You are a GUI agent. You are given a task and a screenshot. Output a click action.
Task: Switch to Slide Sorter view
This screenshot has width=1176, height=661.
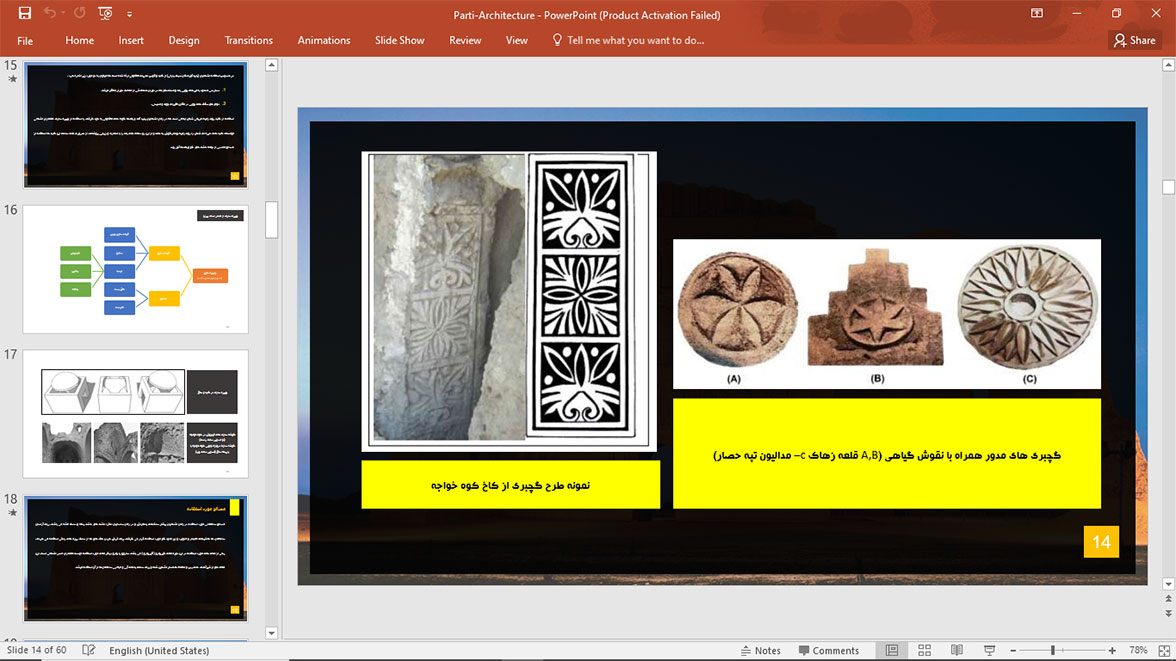point(924,650)
